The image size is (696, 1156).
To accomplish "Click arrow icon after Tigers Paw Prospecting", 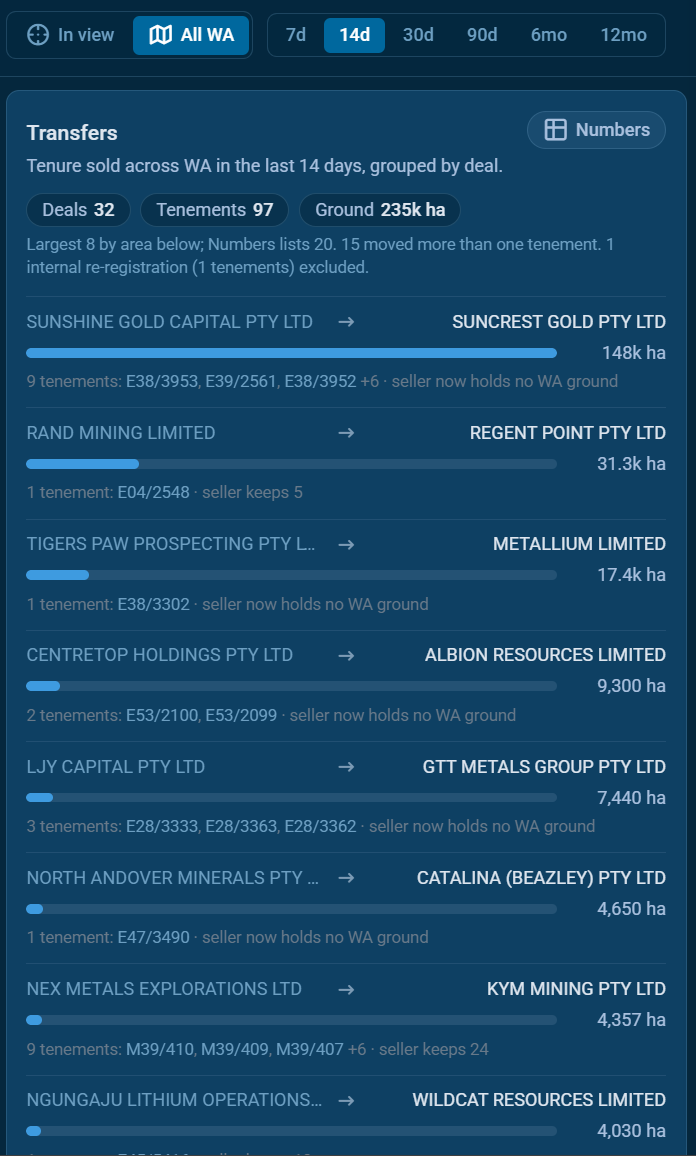I will (346, 544).
